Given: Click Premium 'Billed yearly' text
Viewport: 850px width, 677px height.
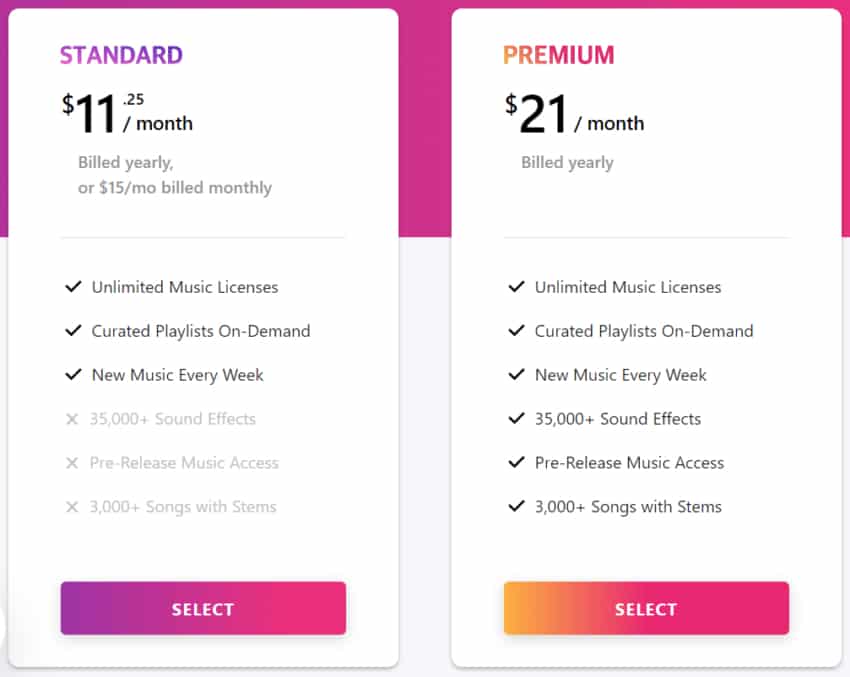Looking at the screenshot, I should pos(567,163).
